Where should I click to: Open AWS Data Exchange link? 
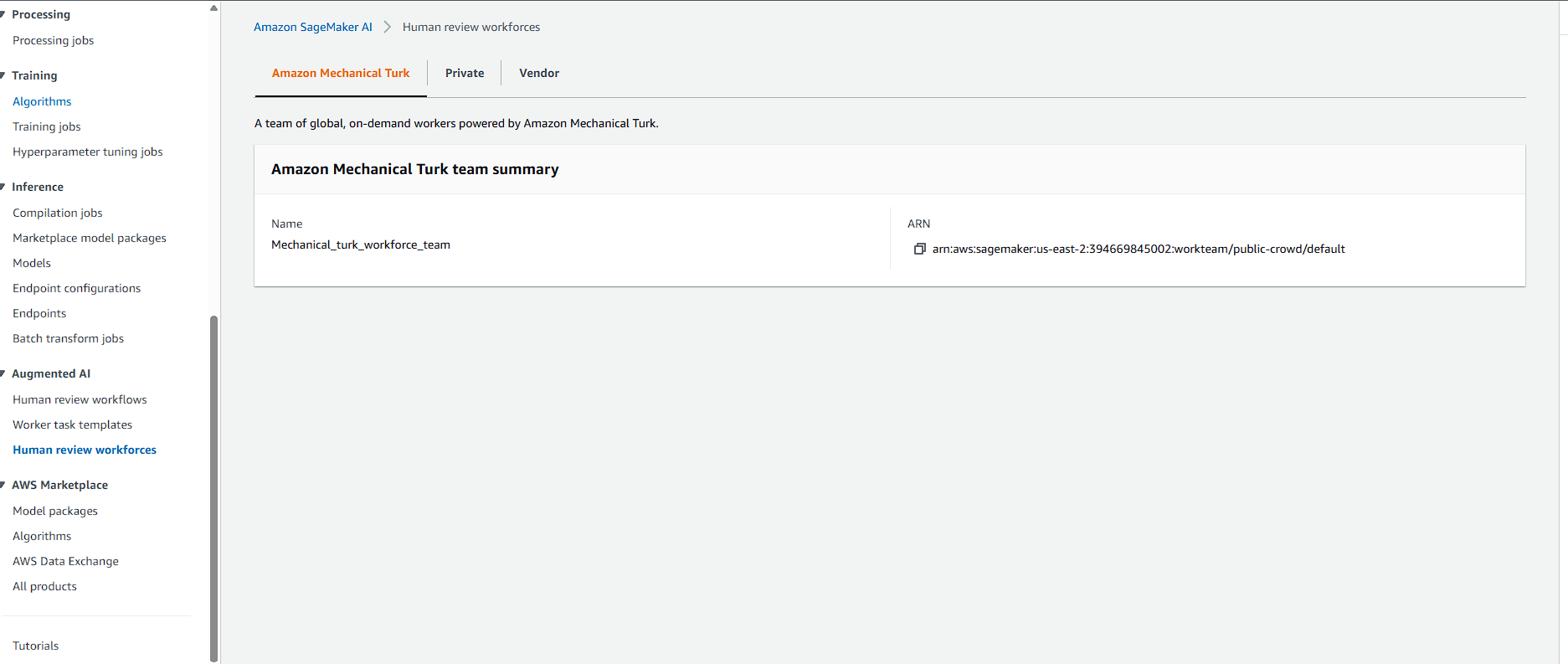coord(65,561)
